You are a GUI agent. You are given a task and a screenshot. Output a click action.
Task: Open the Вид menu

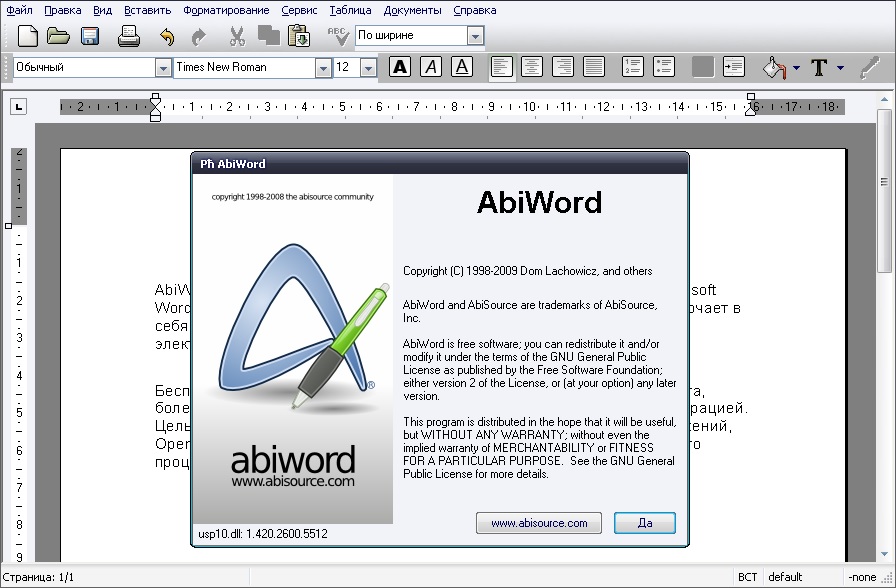[x=103, y=10]
